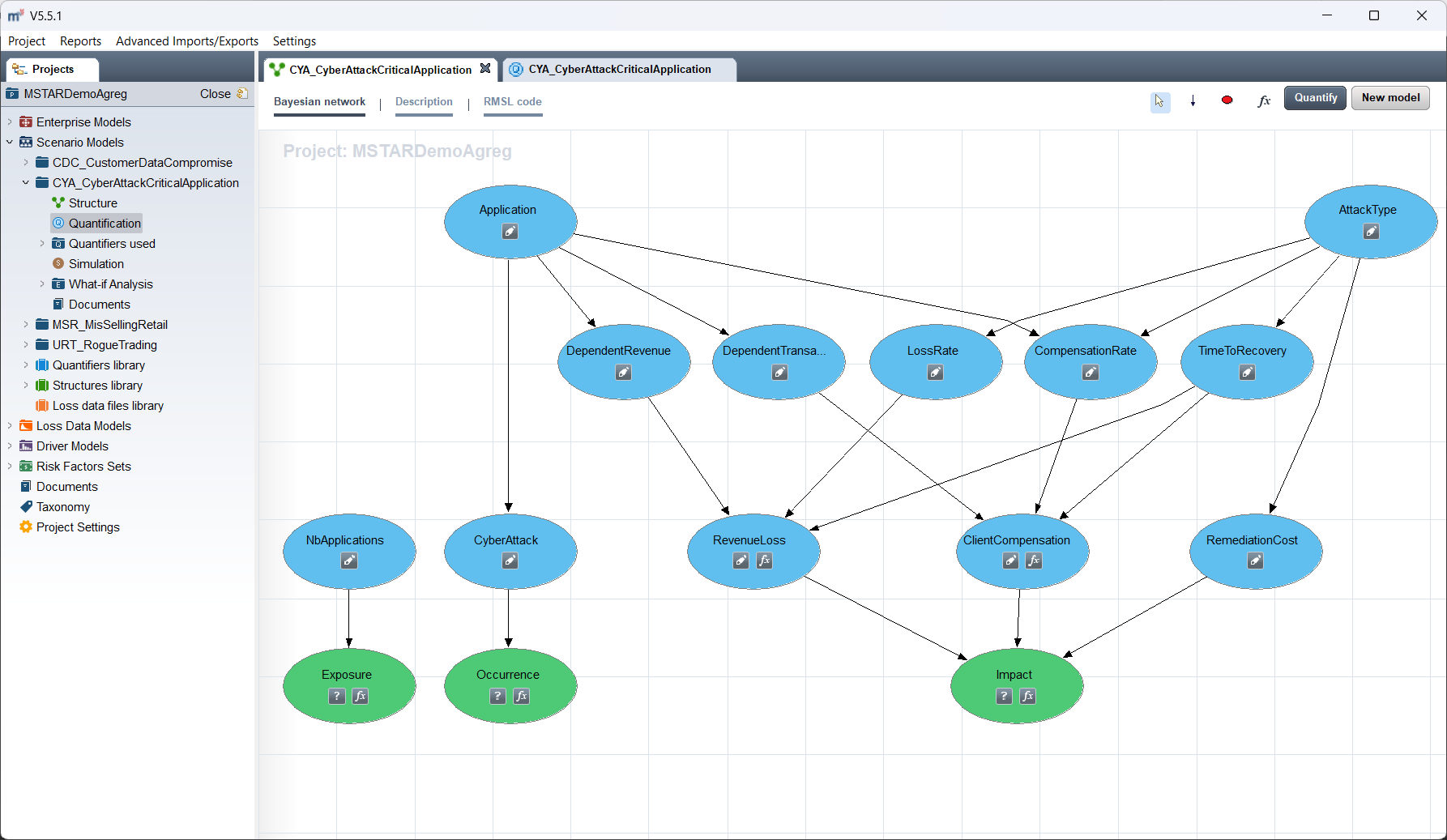Expand Driver Models node
This screenshot has height=840, width=1447.
[10, 446]
